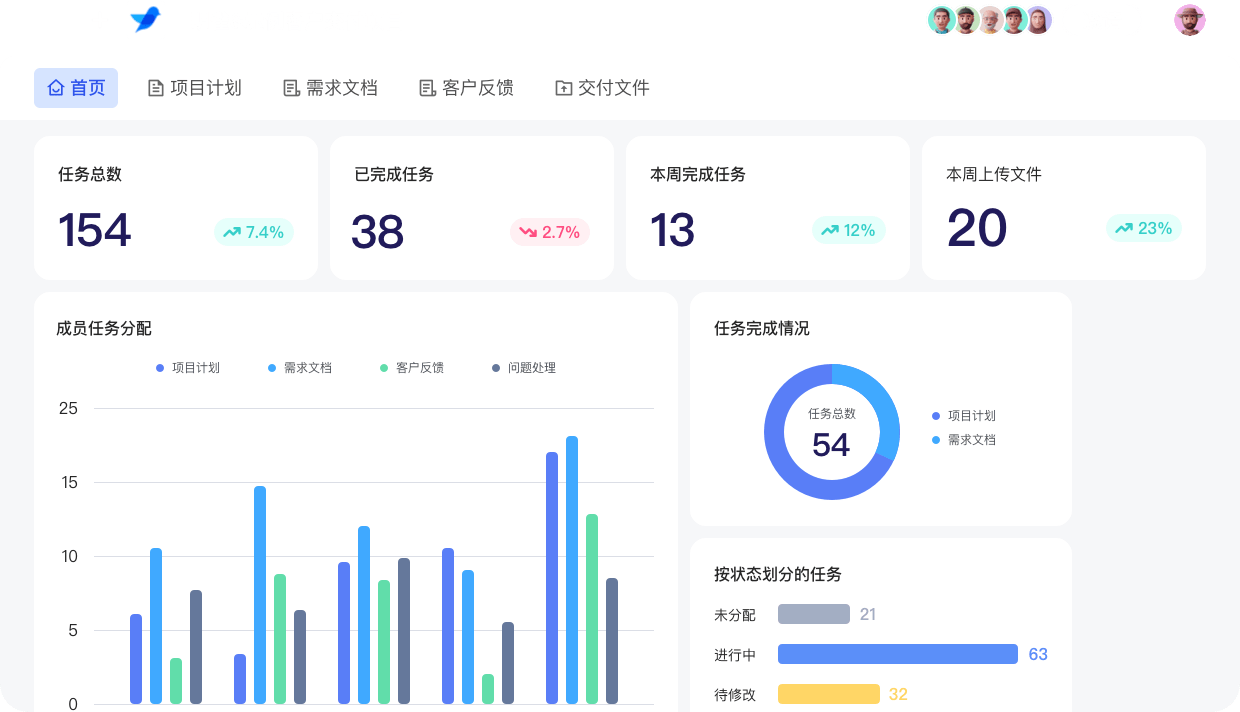
Task: Click the trend arrow icon in 12% badge
Action: (830, 230)
